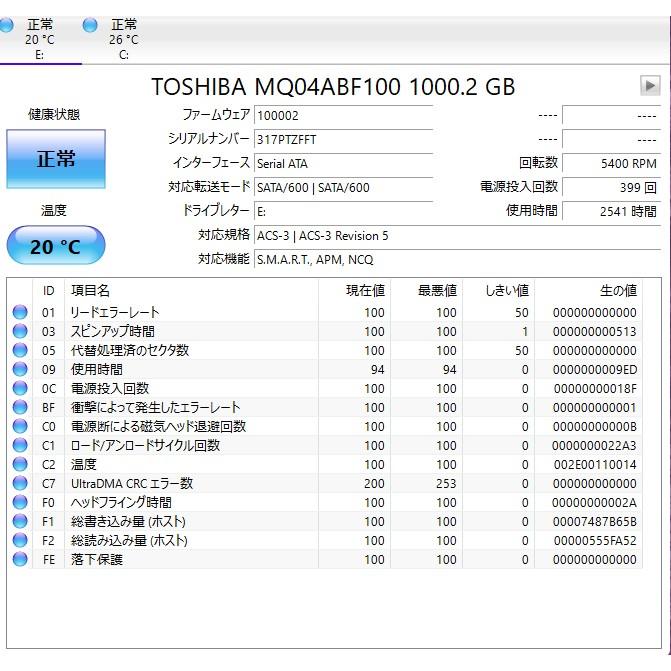The width and height of the screenshot is (671, 671).
Task: Click the status orb for row 01 リードエラーレート
Action: tap(20, 312)
